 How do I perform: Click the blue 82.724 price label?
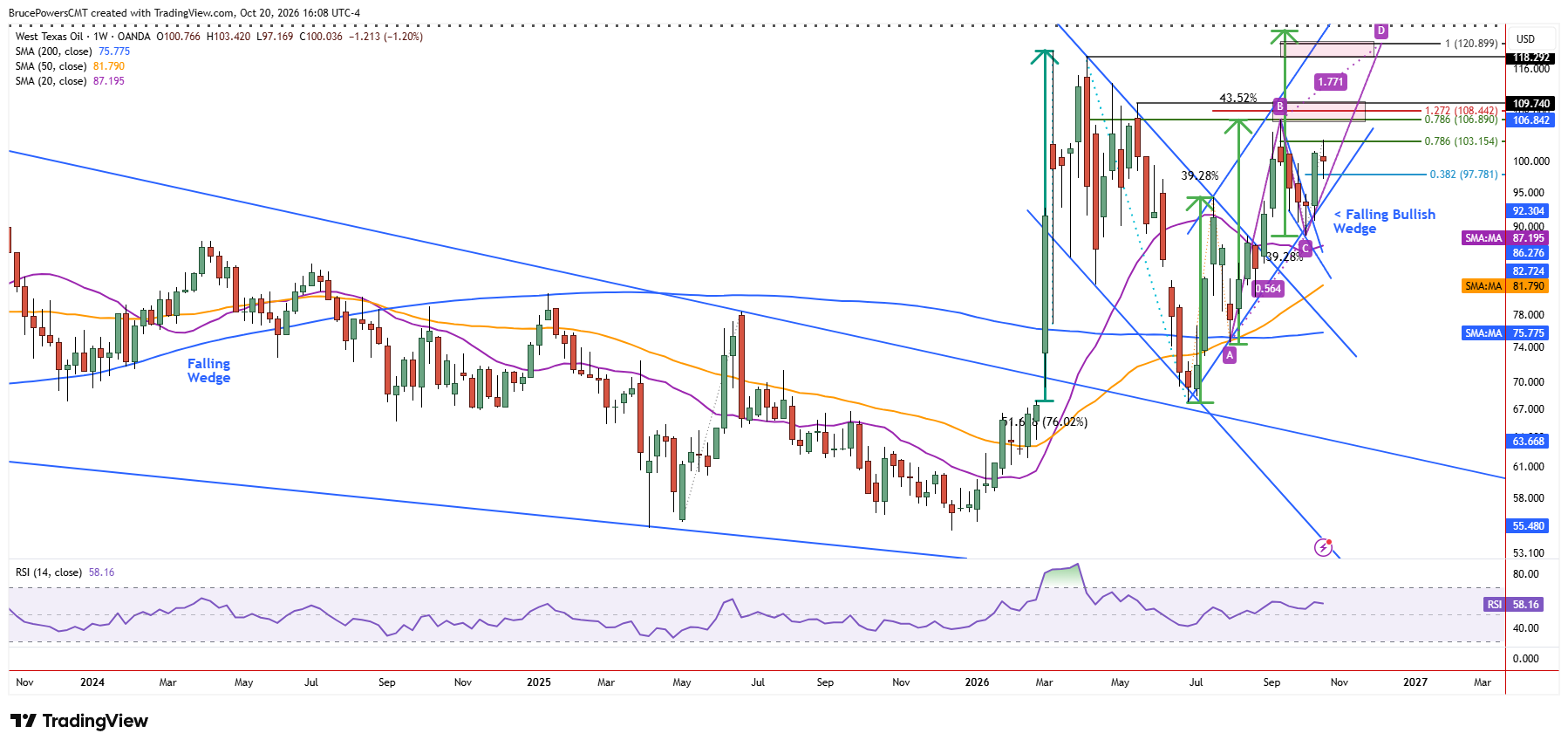point(1529,271)
